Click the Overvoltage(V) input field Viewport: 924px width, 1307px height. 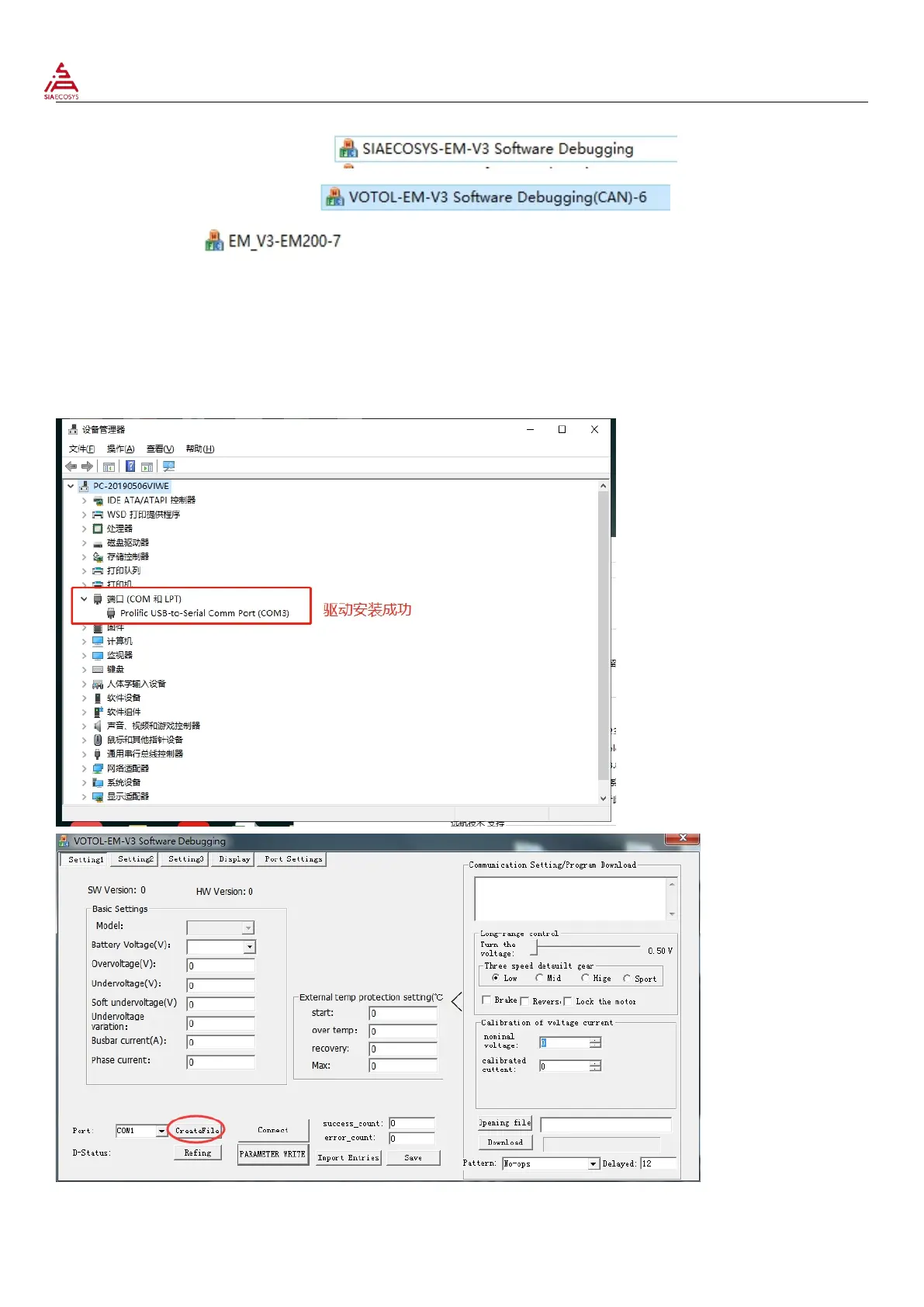[221, 966]
